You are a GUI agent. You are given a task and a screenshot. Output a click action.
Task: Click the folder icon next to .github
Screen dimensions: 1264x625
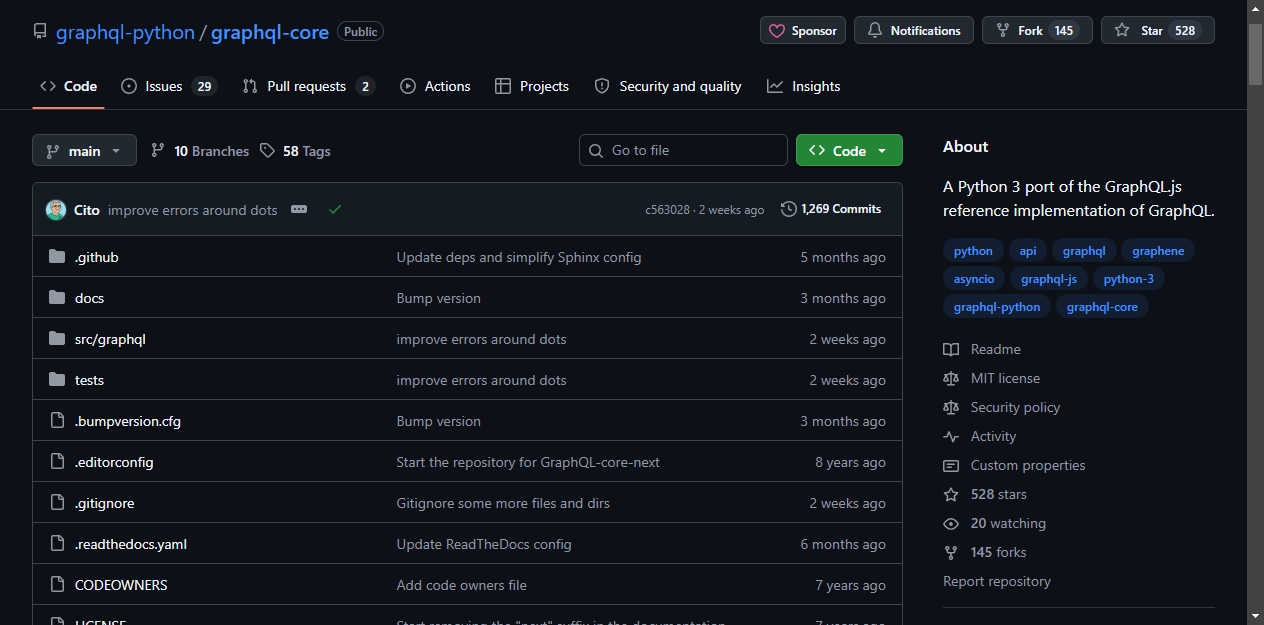(57, 257)
